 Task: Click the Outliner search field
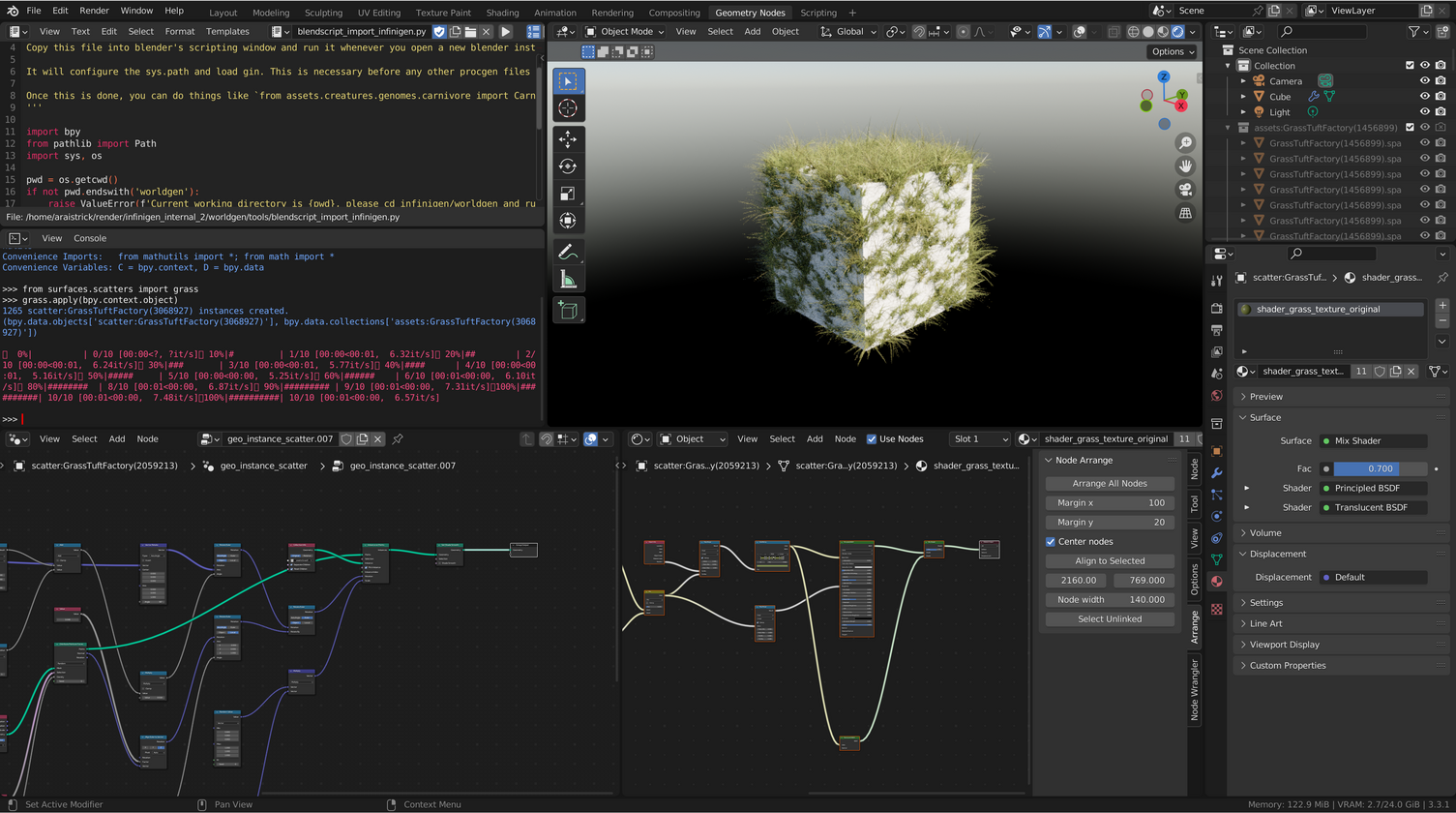[1322, 32]
